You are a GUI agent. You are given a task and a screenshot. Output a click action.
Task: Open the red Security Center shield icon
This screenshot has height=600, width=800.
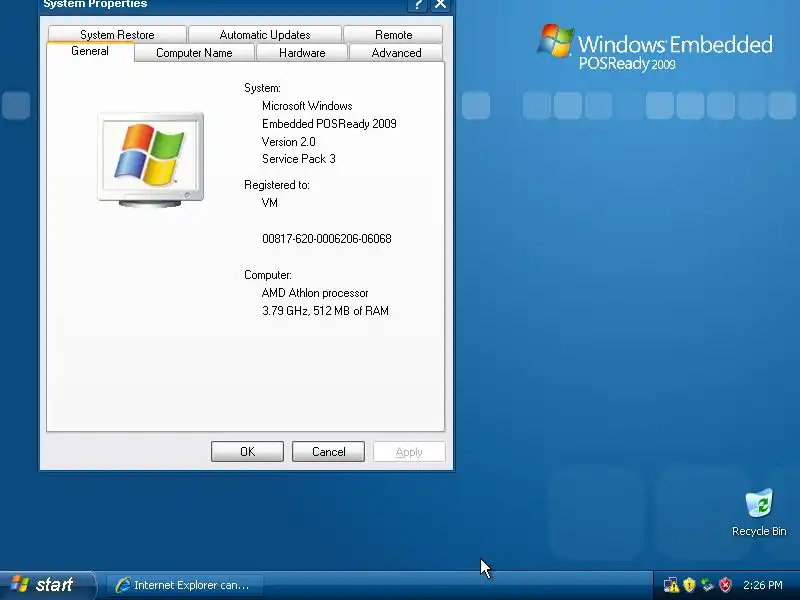725,585
